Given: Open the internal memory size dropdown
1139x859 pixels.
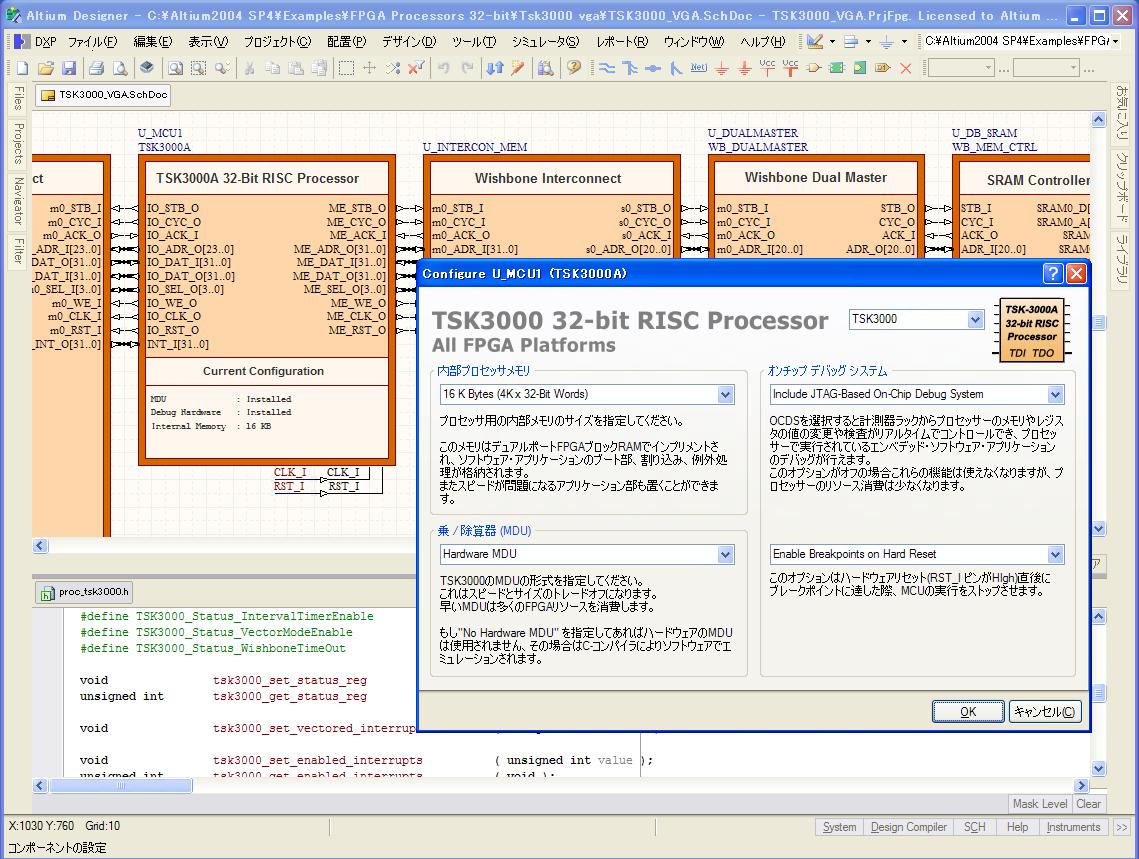Looking at the screenshot, I should (x=725, y=394).
